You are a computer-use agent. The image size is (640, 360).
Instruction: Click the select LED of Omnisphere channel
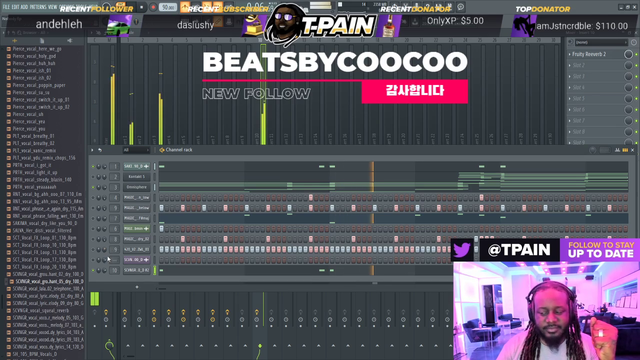[155, 187]
